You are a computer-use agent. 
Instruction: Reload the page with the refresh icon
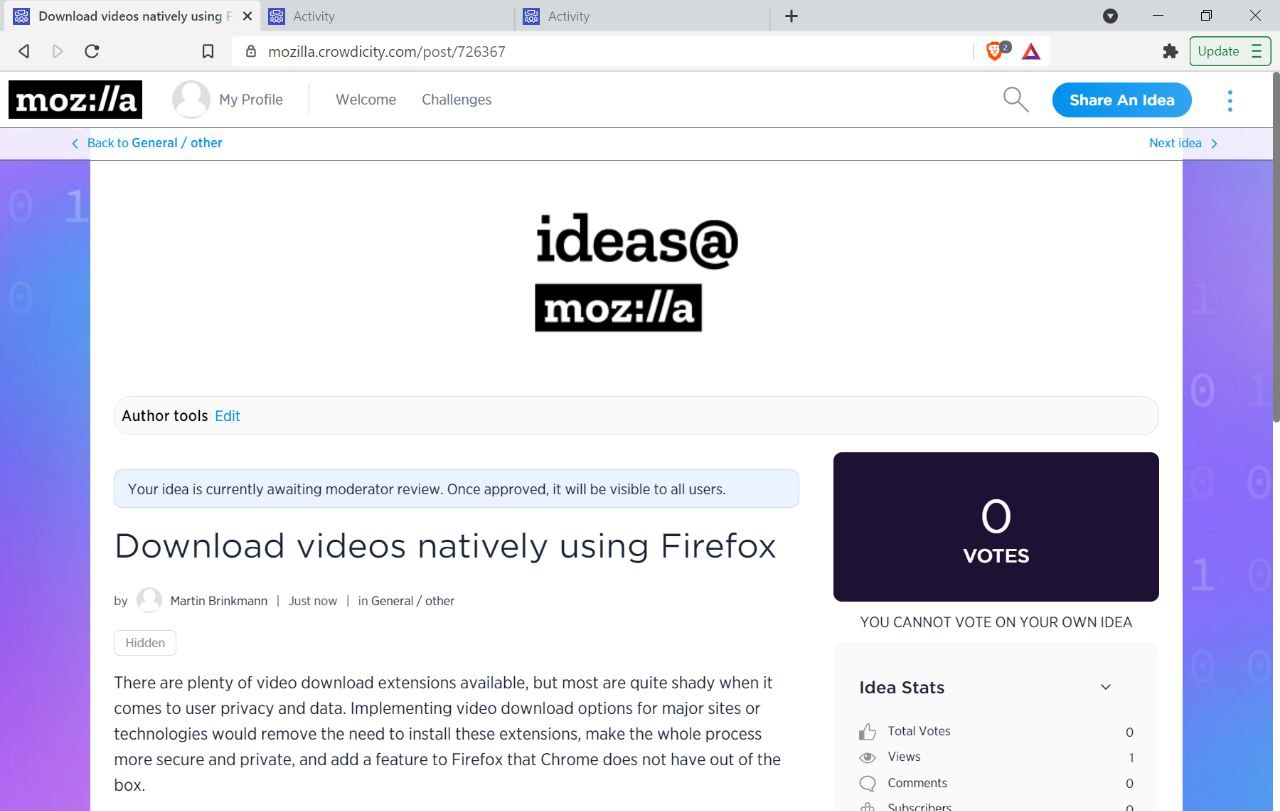coord(92,51)
